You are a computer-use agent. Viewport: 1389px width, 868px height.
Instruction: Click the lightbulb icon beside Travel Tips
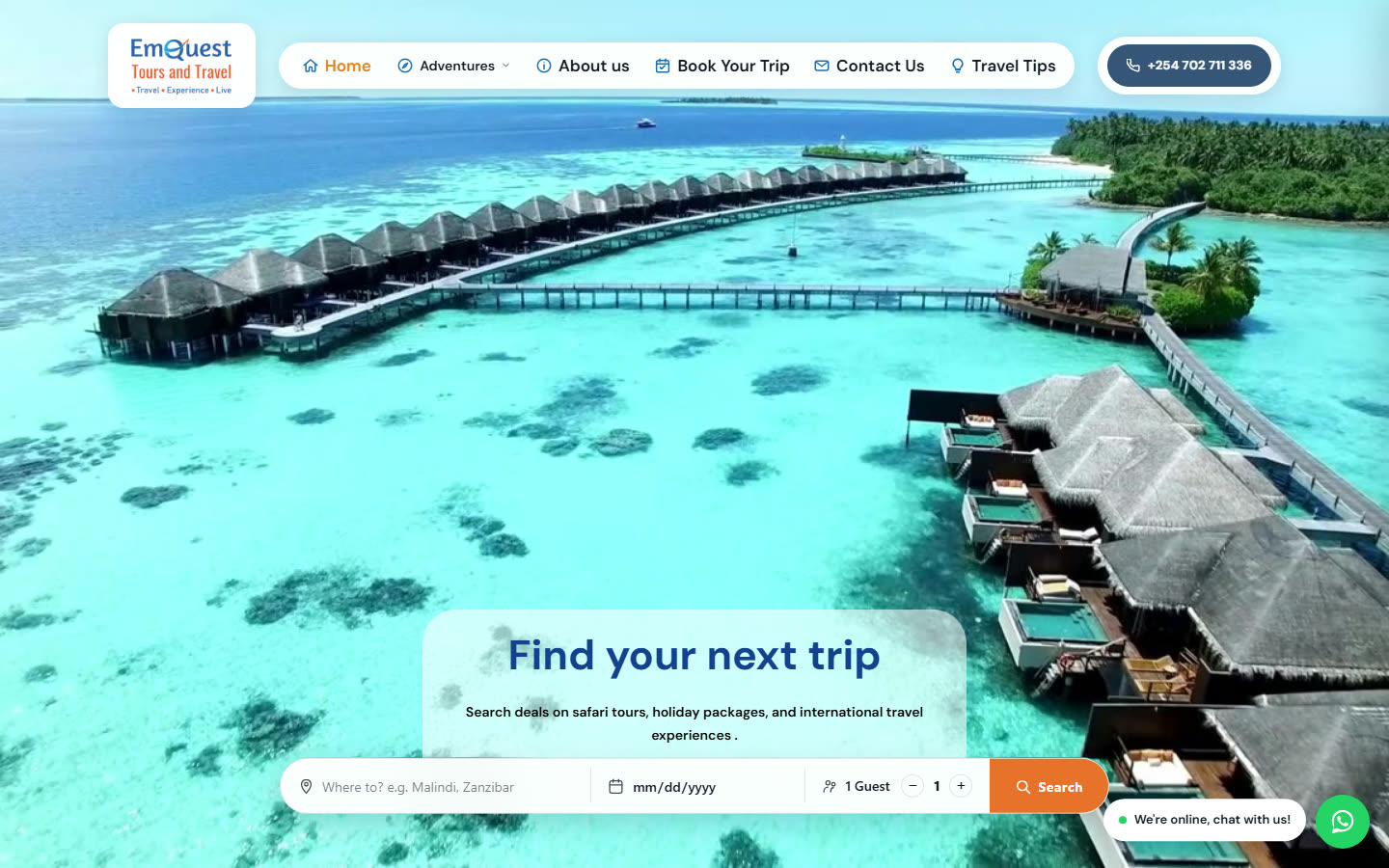tap(958, 66)
